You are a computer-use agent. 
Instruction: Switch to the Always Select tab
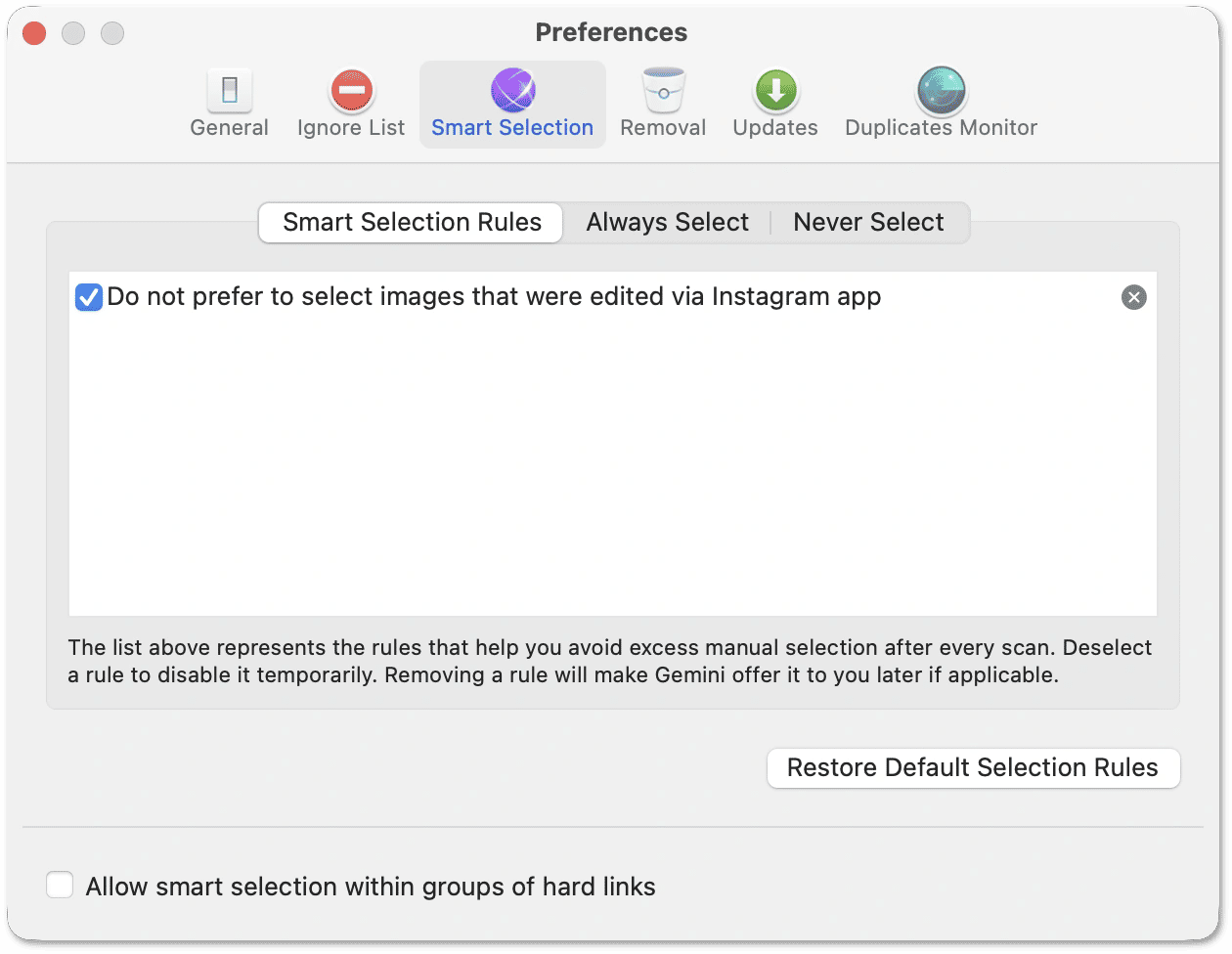pyautogui.click(x=667, y=222)
